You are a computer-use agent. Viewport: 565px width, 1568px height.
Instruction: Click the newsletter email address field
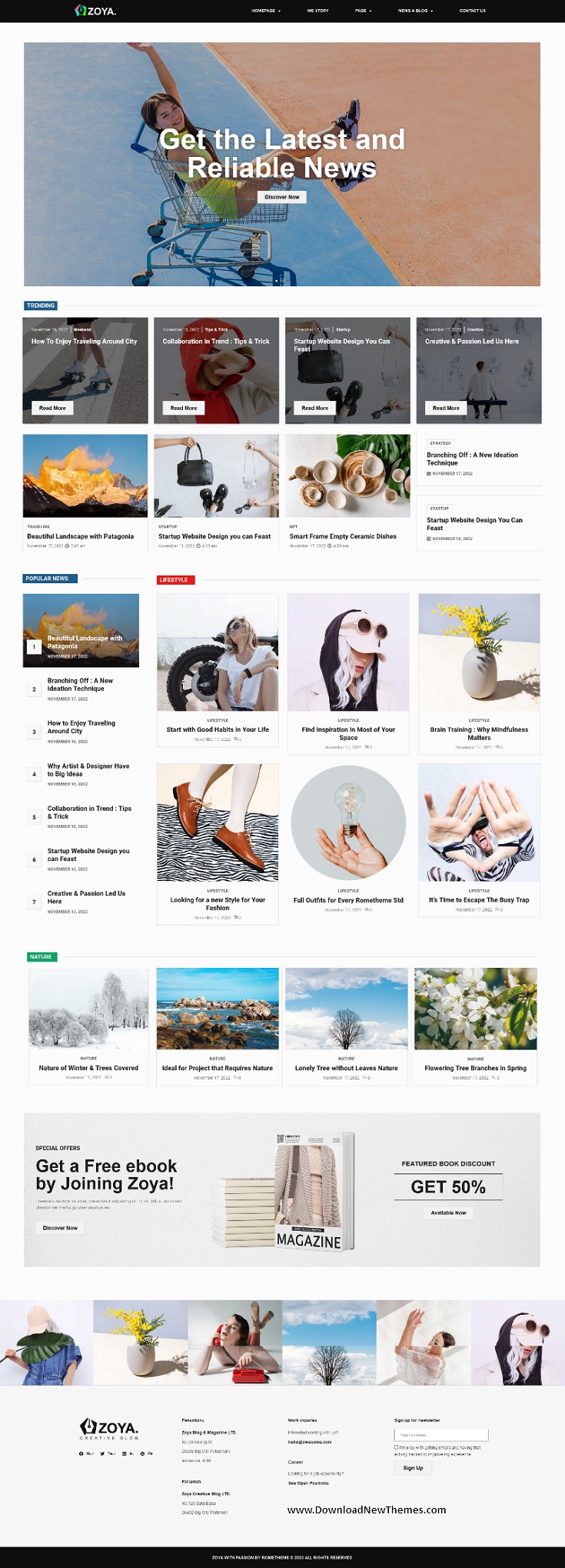441,1435
